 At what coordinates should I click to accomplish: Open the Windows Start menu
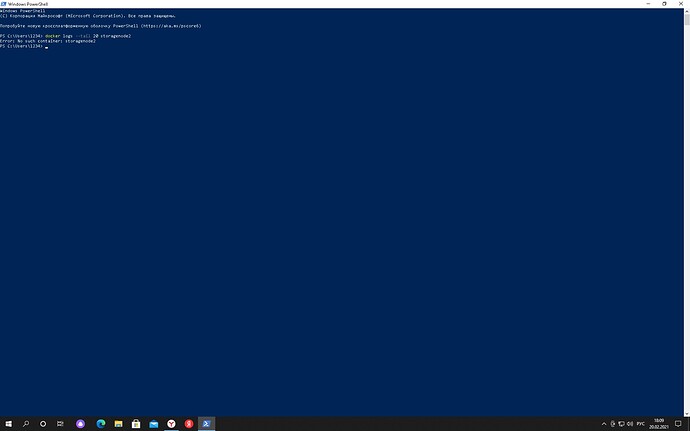pos(8,423)
